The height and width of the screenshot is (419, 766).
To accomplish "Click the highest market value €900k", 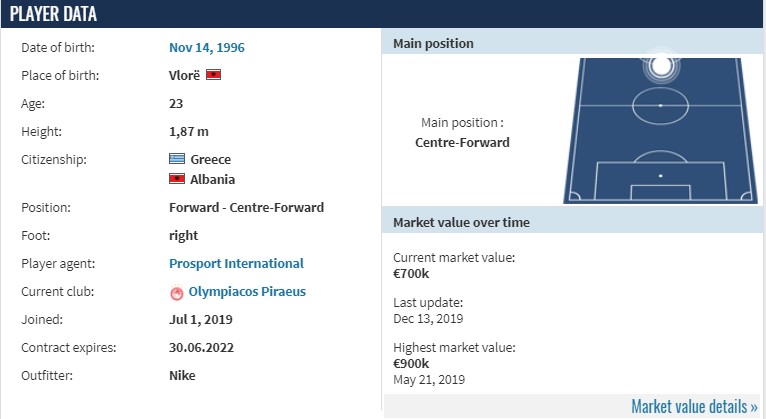I will 411,363.
